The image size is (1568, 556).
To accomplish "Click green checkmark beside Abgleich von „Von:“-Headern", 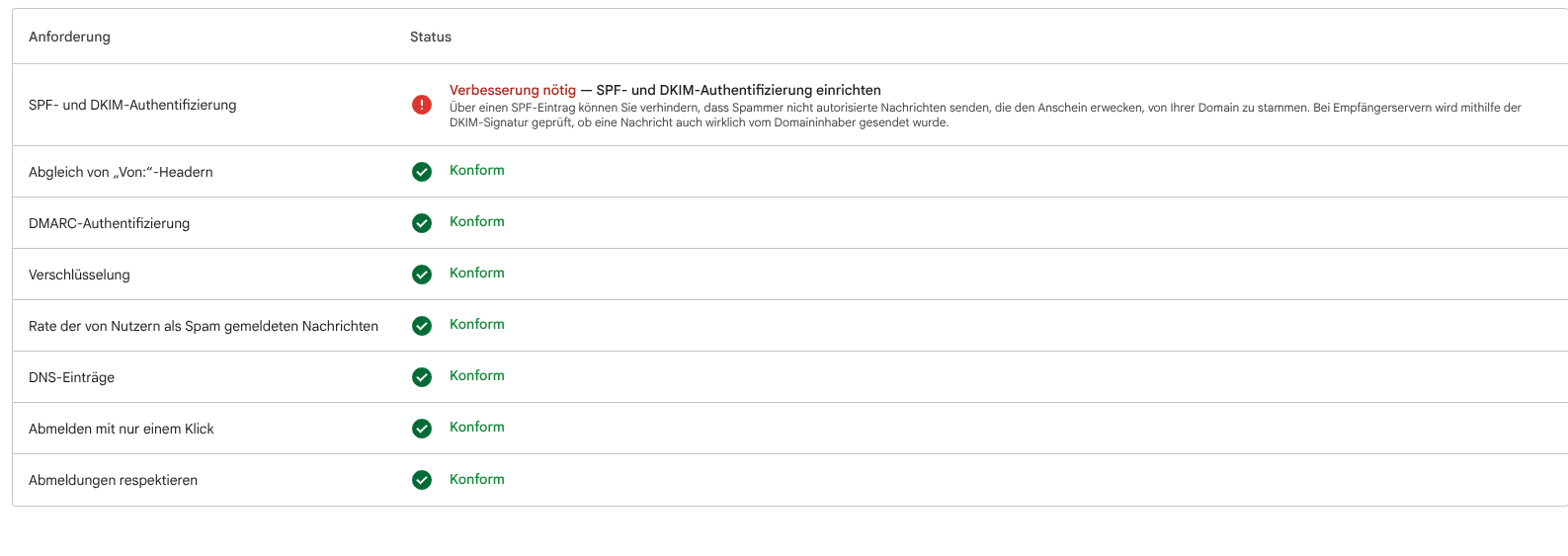I will click(x=422, y=172).
